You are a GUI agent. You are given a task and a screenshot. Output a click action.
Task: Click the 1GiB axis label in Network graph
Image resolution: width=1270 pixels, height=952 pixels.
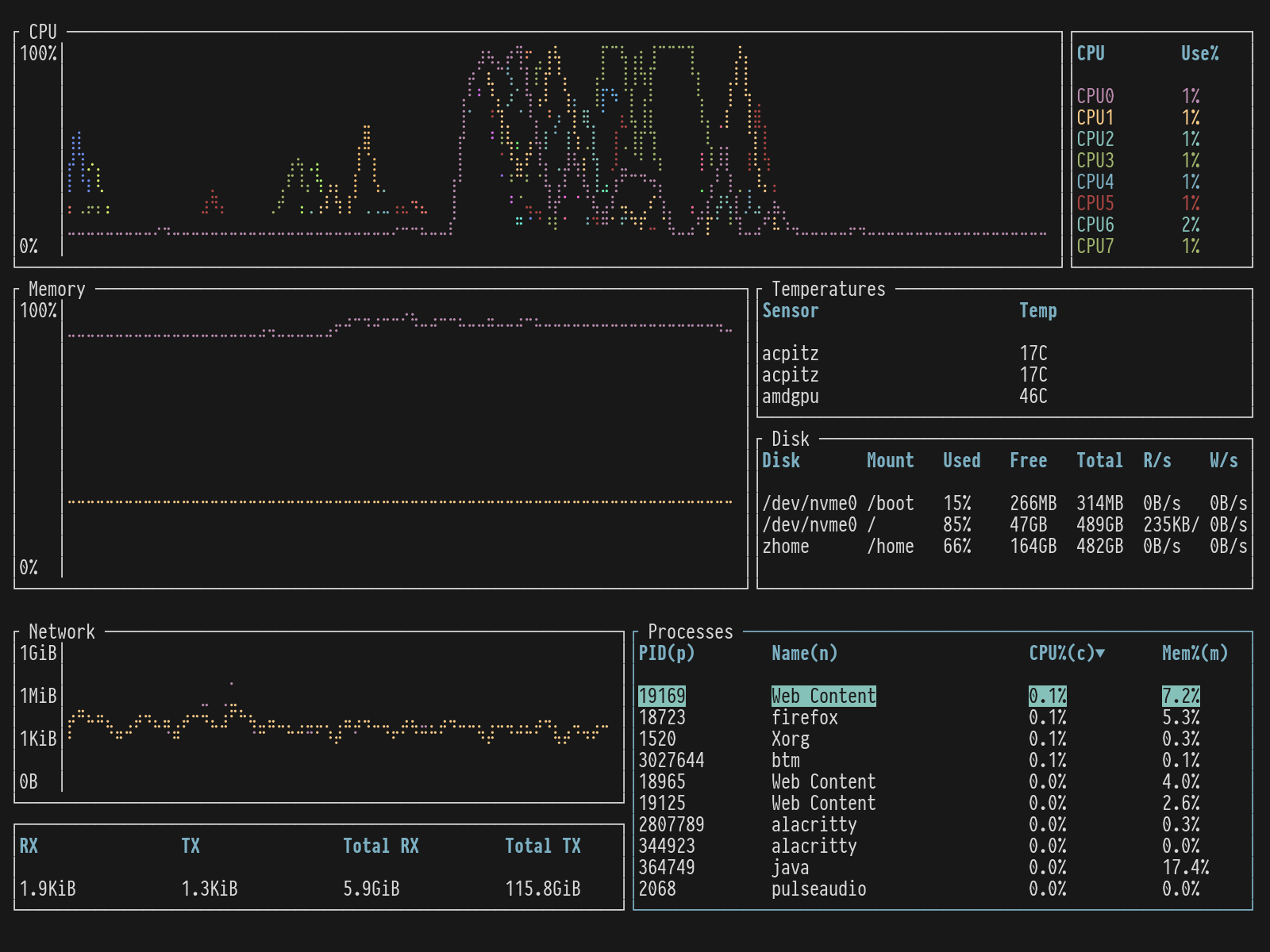[38, 653]
